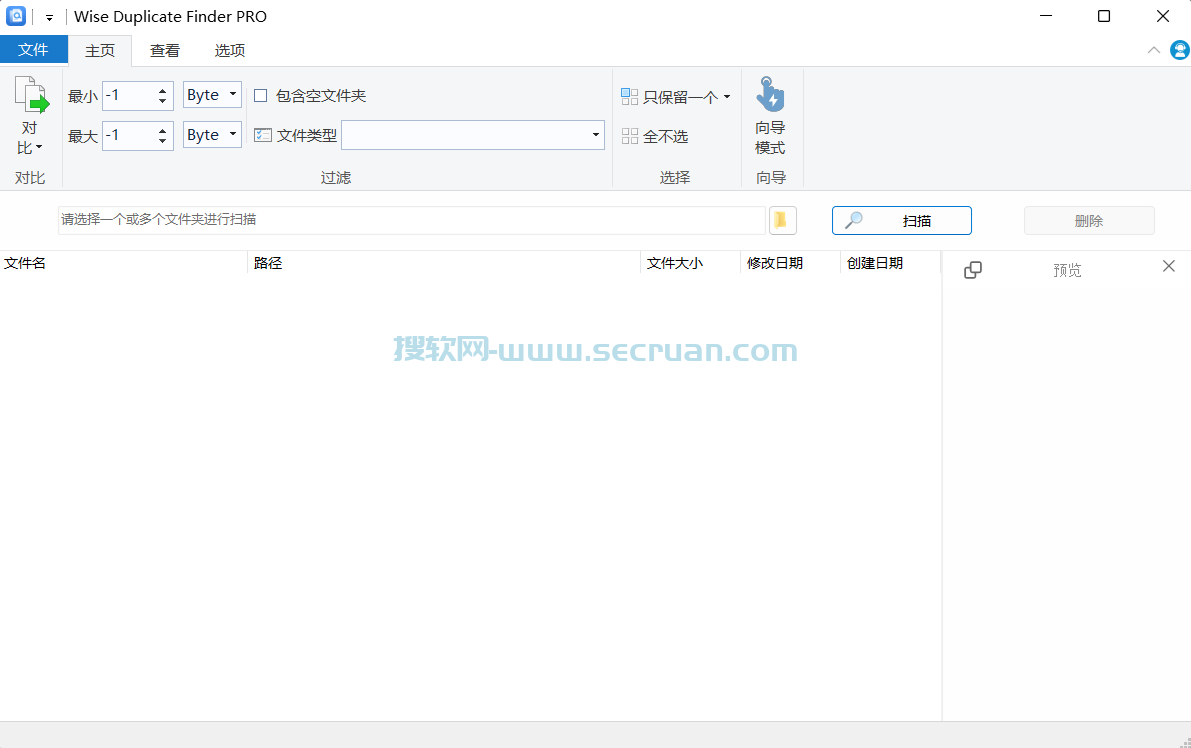Maximize the Wise Duplicate Finder window

point(1104,16)
